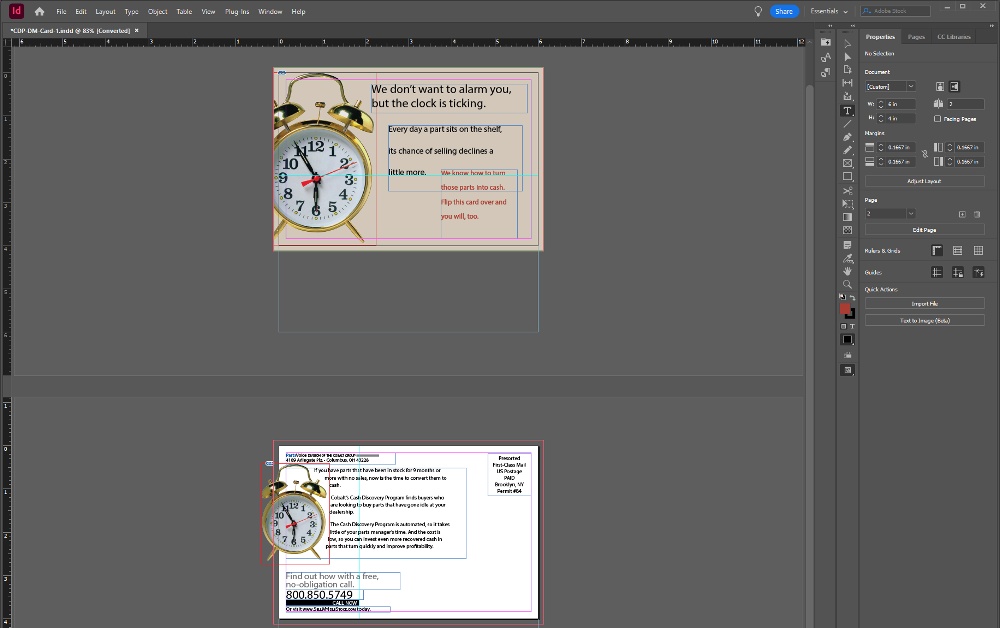This screenshot has height=628, width=1000.
Task: Click the default fill and stroke icon
Action: [x=842, y=297]
